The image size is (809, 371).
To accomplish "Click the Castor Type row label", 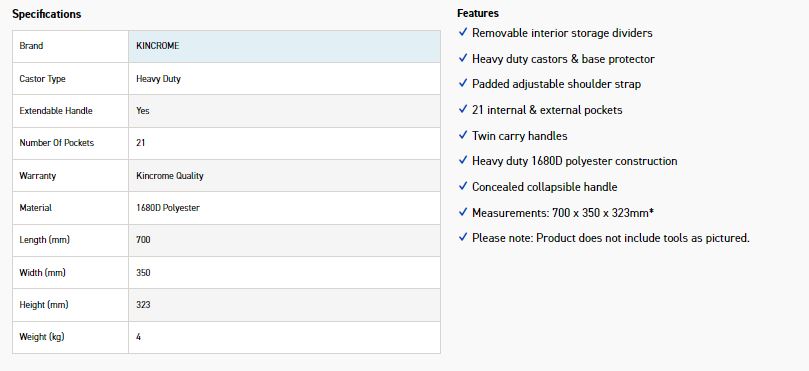I will pyautogui.click(x=42, y=79).
